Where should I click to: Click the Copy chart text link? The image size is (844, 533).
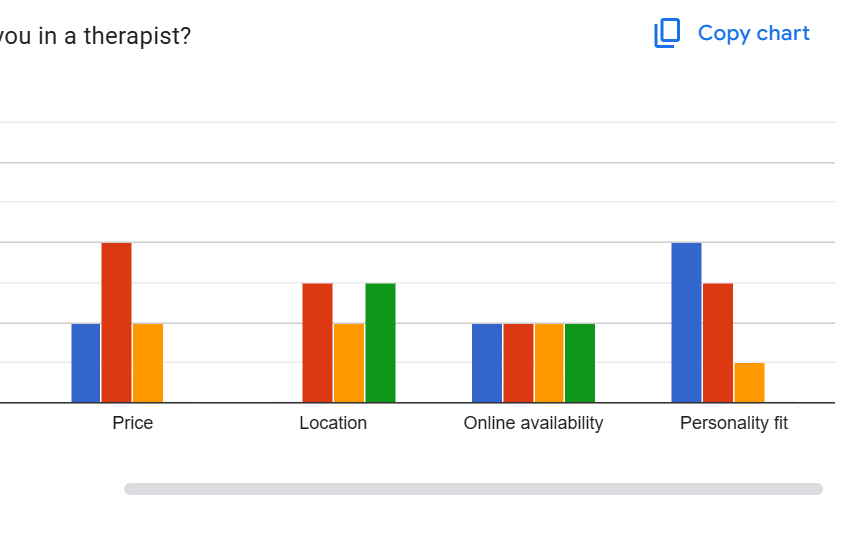[753, 33]
